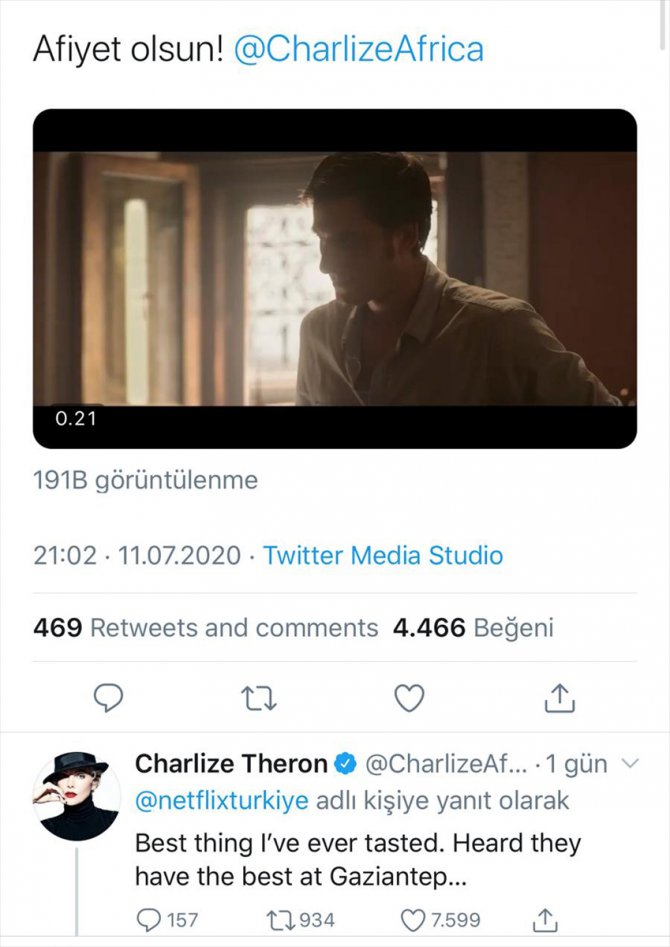Open the @netflixturkiye mention in reply

pyautogui.click(x=221, y=801)
